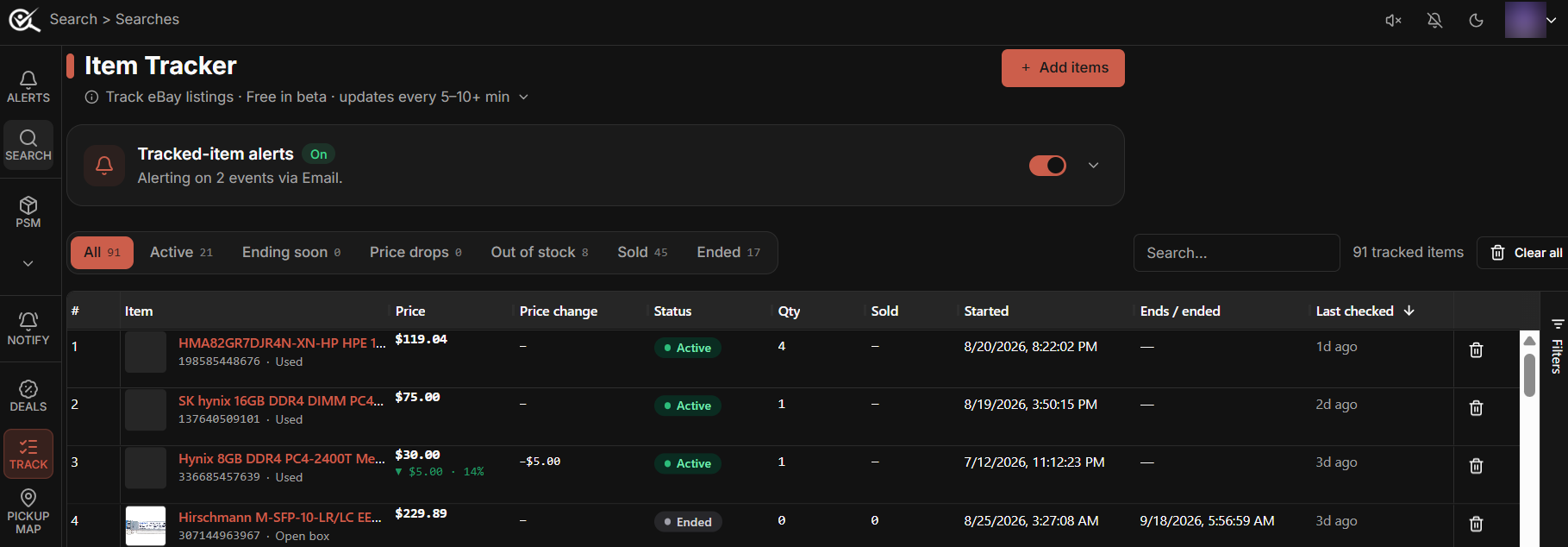Delete the Hirschmann M-SFP tracked item

click(1476, 524)
